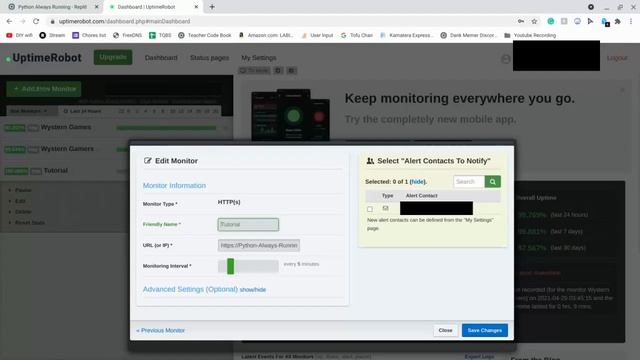Reload the page with the browser refresh icon
The height and width of the screenshot is (360, 640).
pos(36,21)
